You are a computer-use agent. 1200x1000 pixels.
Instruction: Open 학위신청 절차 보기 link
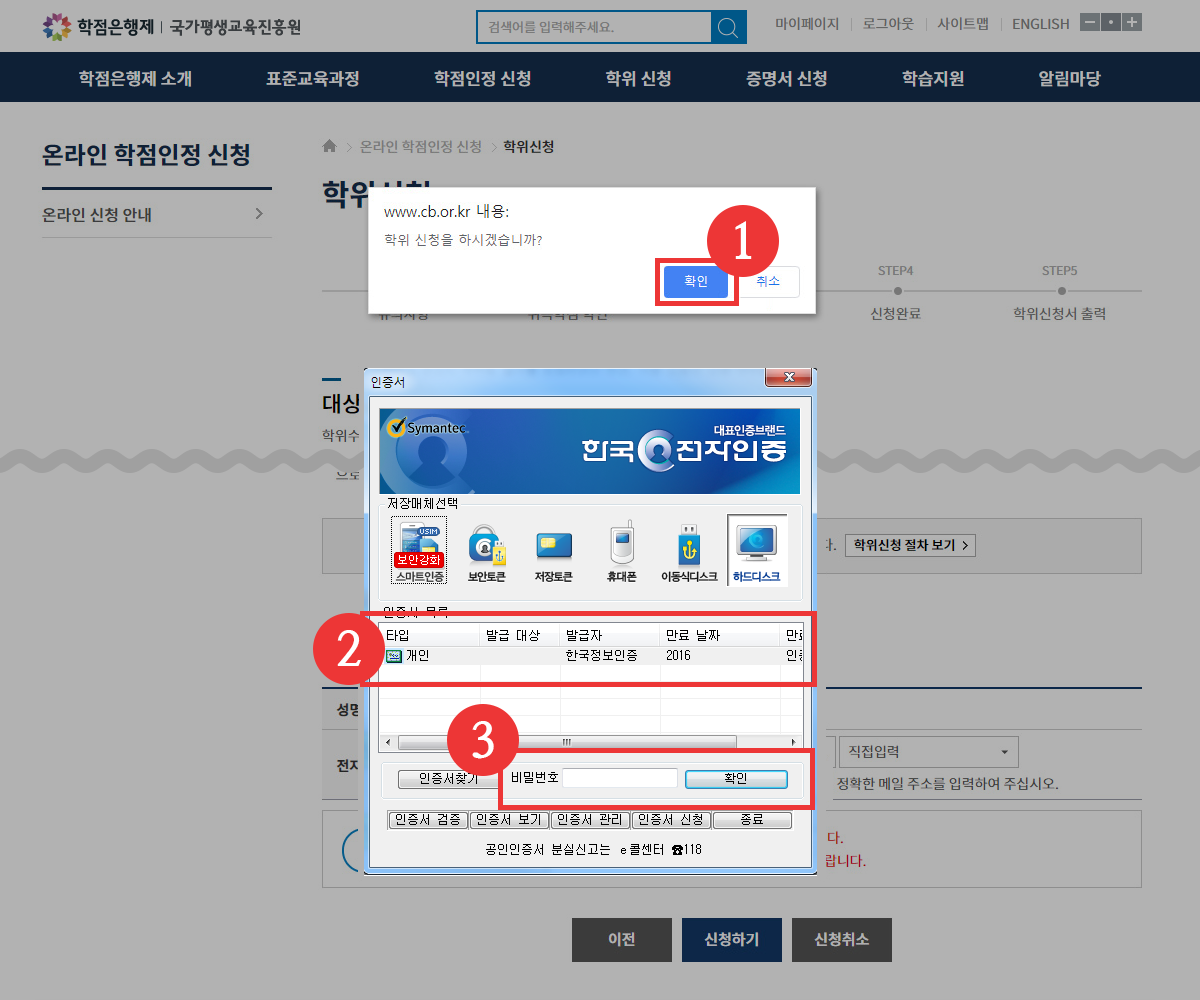pyautogui.click(x=909, y=545)
